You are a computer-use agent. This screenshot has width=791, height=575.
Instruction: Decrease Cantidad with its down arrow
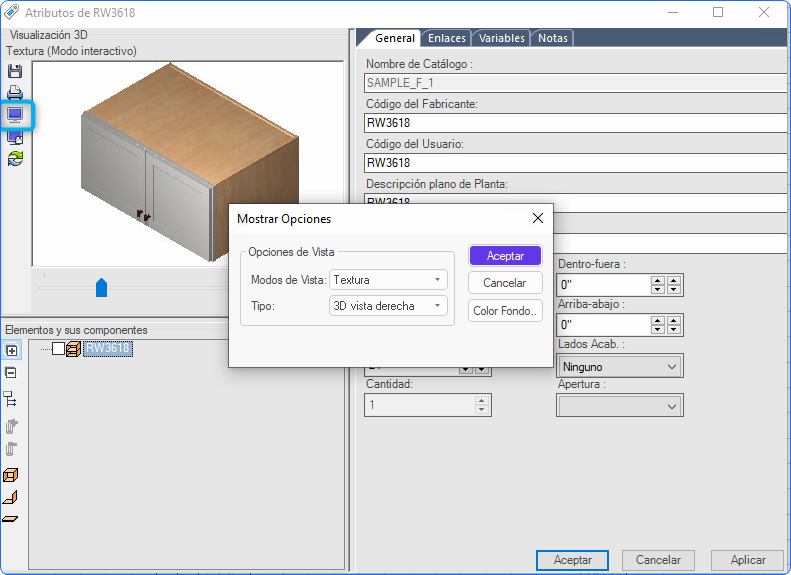point(482,410)
